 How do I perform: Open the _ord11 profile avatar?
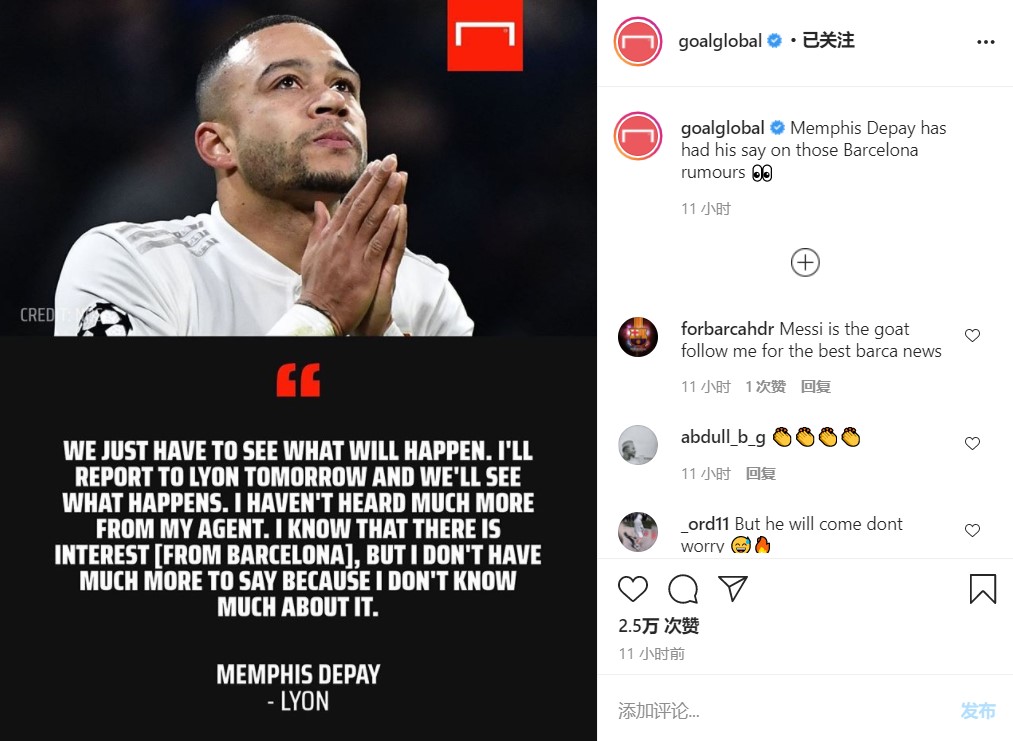click(x=638, y=532)
